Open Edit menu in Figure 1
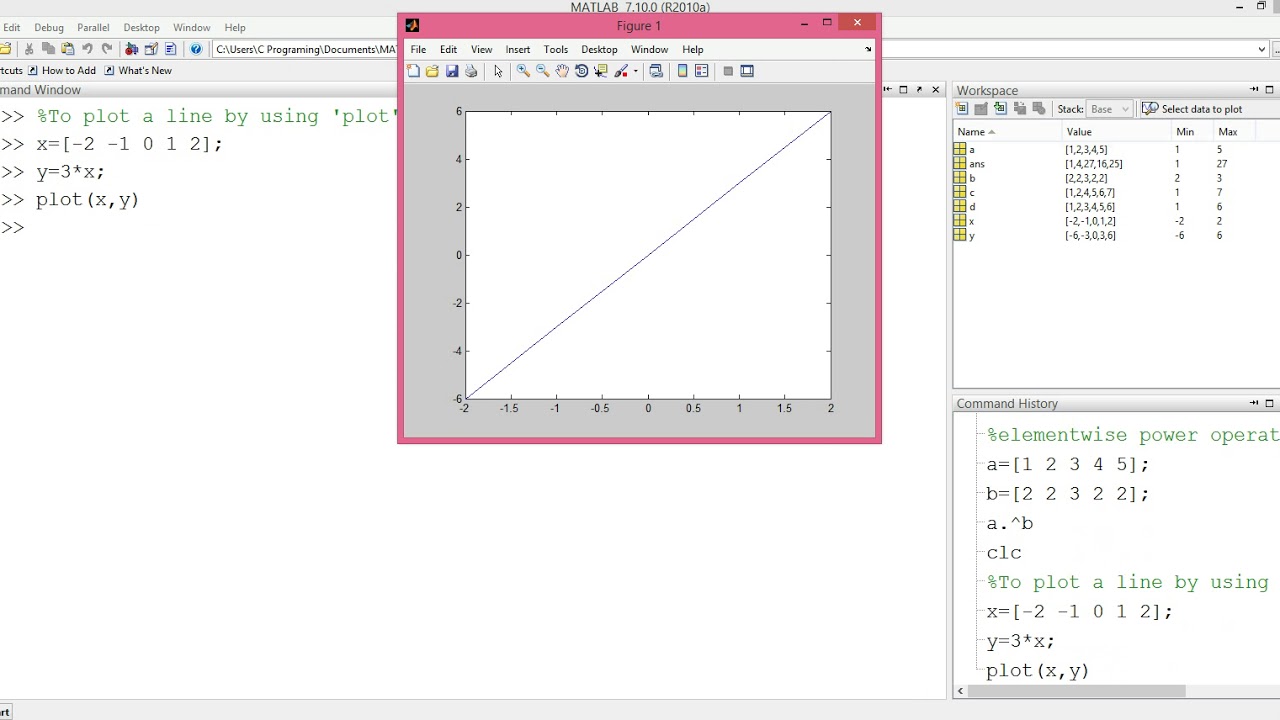The height and width of the screenshot is (720, 1280). pos(448,49)
